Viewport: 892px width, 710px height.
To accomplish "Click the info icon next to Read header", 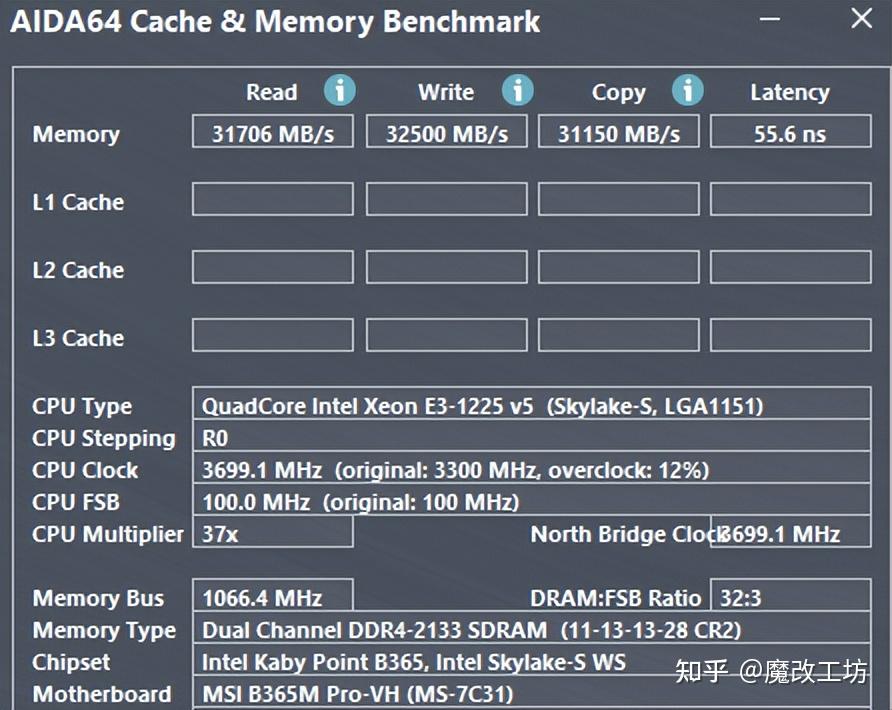I will pyautogui.click(x=340, y=91).
